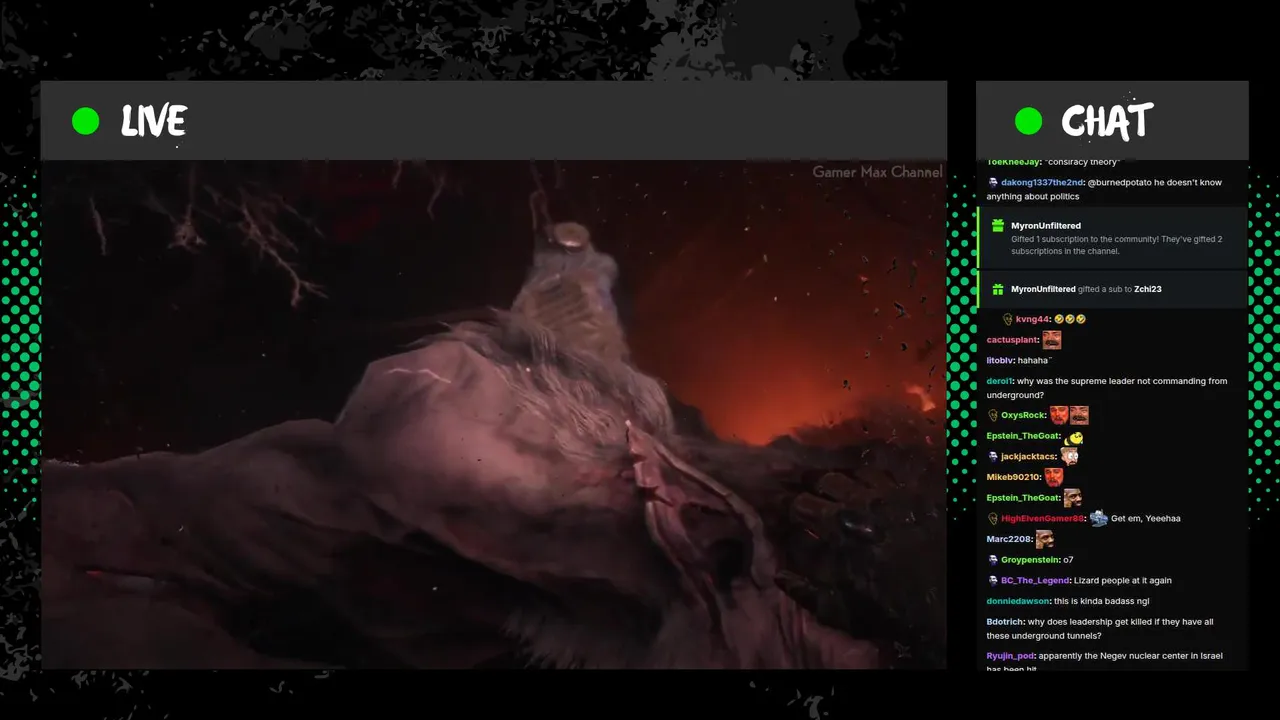Click the badge icon before jackjacktacs

[x=993, y=456]
